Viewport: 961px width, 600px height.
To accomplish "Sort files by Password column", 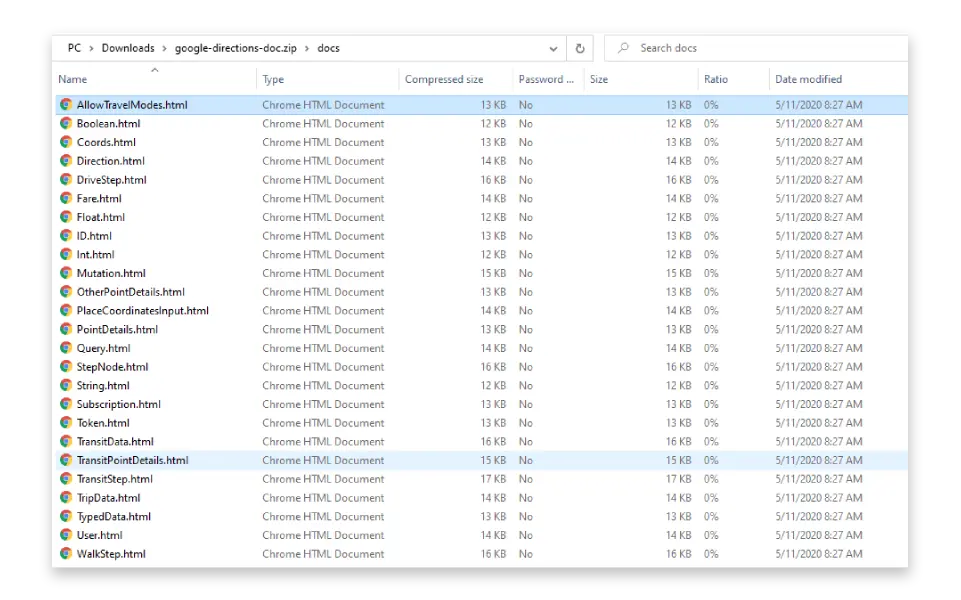I will point(547,79).
